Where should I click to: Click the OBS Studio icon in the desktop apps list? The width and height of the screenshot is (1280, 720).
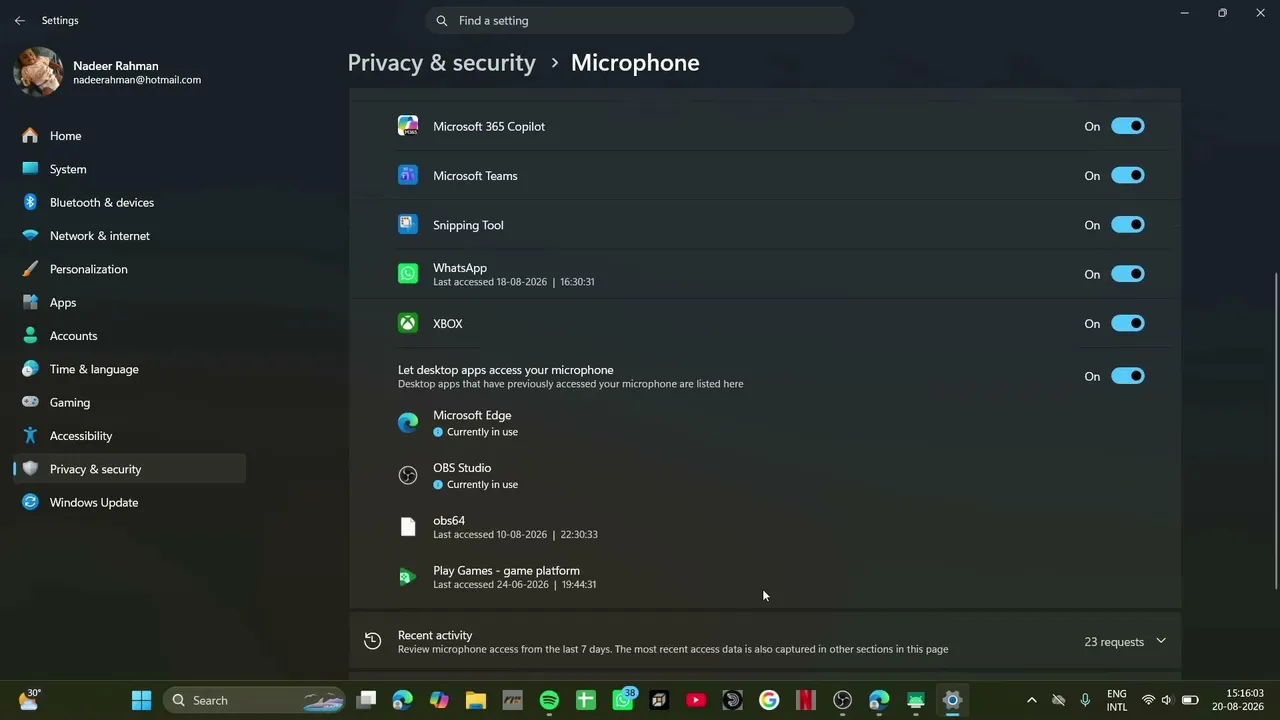click(408, 476)
